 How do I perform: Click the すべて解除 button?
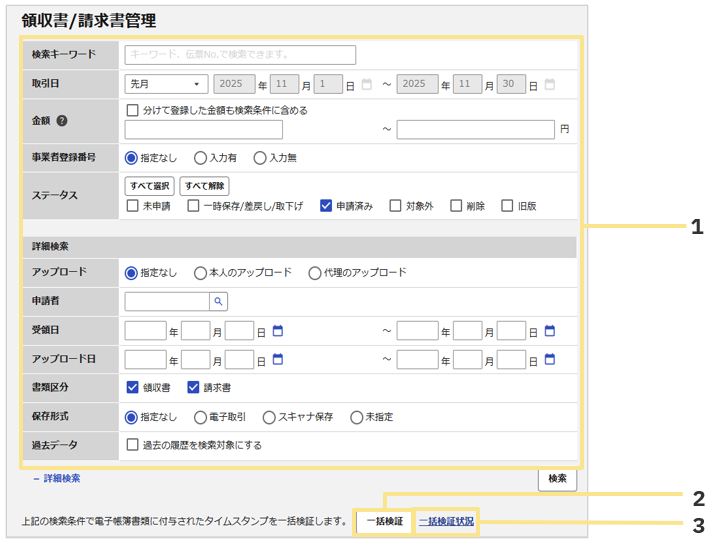205,186
